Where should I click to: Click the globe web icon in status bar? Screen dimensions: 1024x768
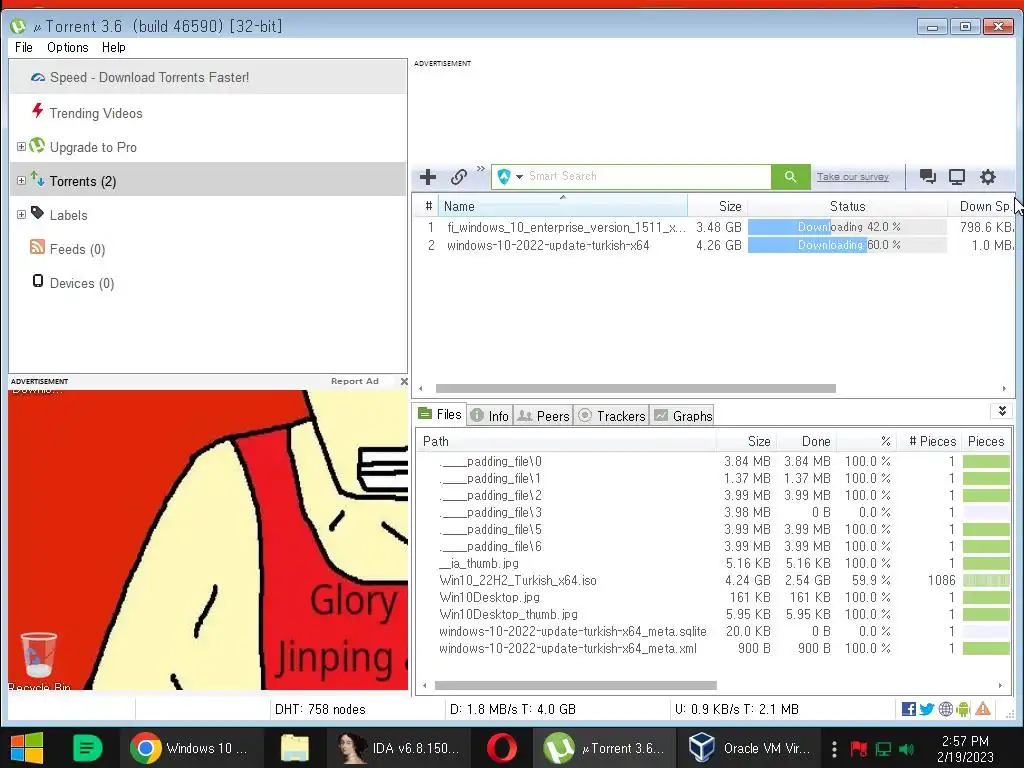point(945,709)
